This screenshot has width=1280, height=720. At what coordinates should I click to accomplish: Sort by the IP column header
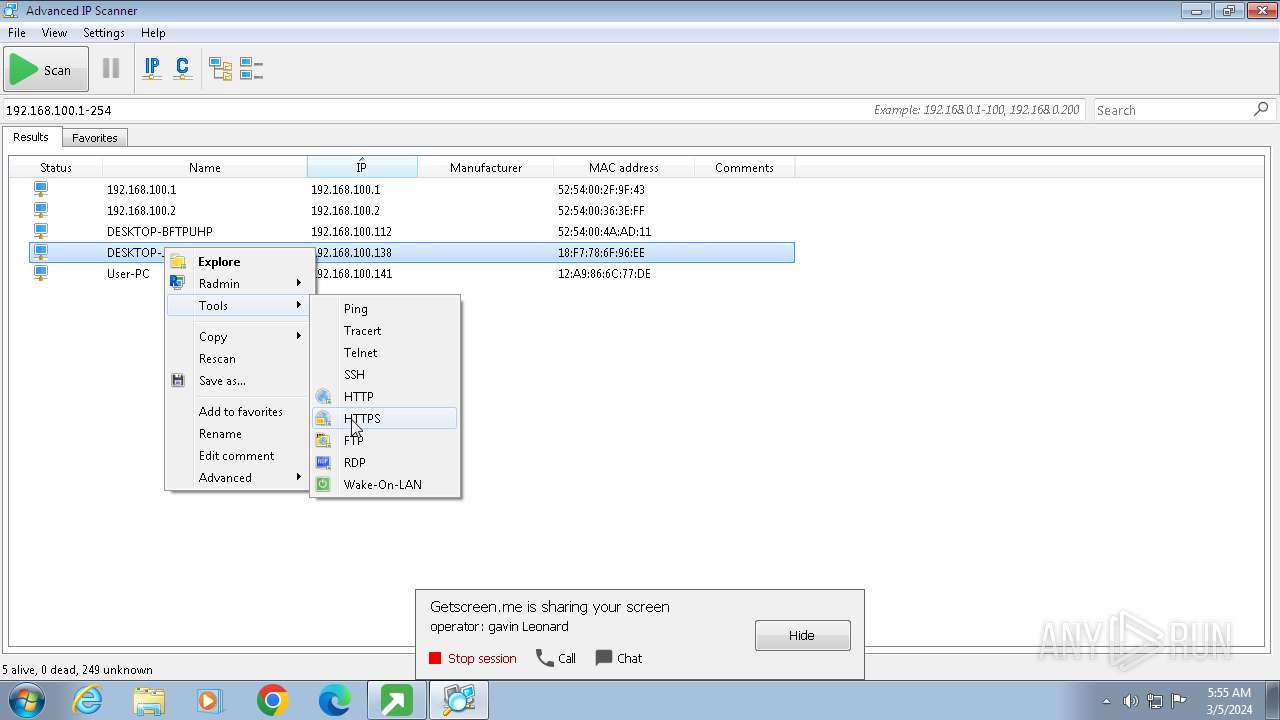(362, 168)
